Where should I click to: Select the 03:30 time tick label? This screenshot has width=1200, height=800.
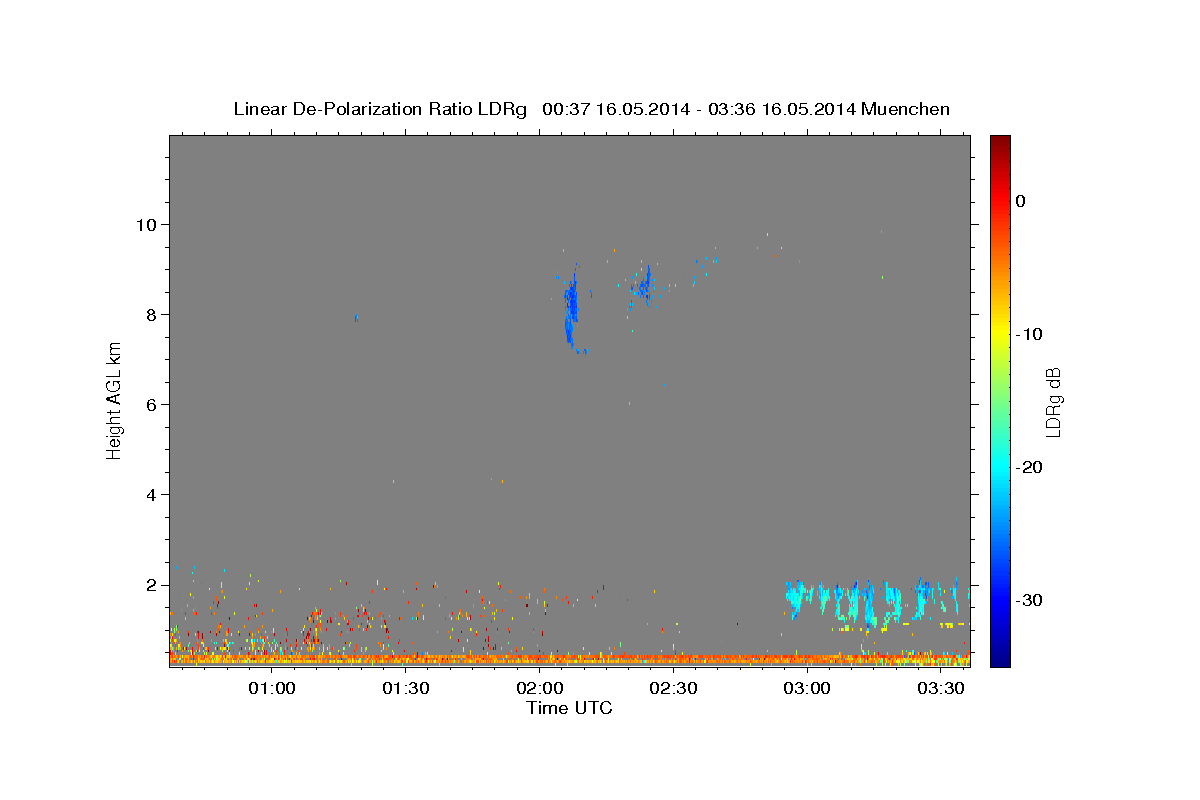940,688
